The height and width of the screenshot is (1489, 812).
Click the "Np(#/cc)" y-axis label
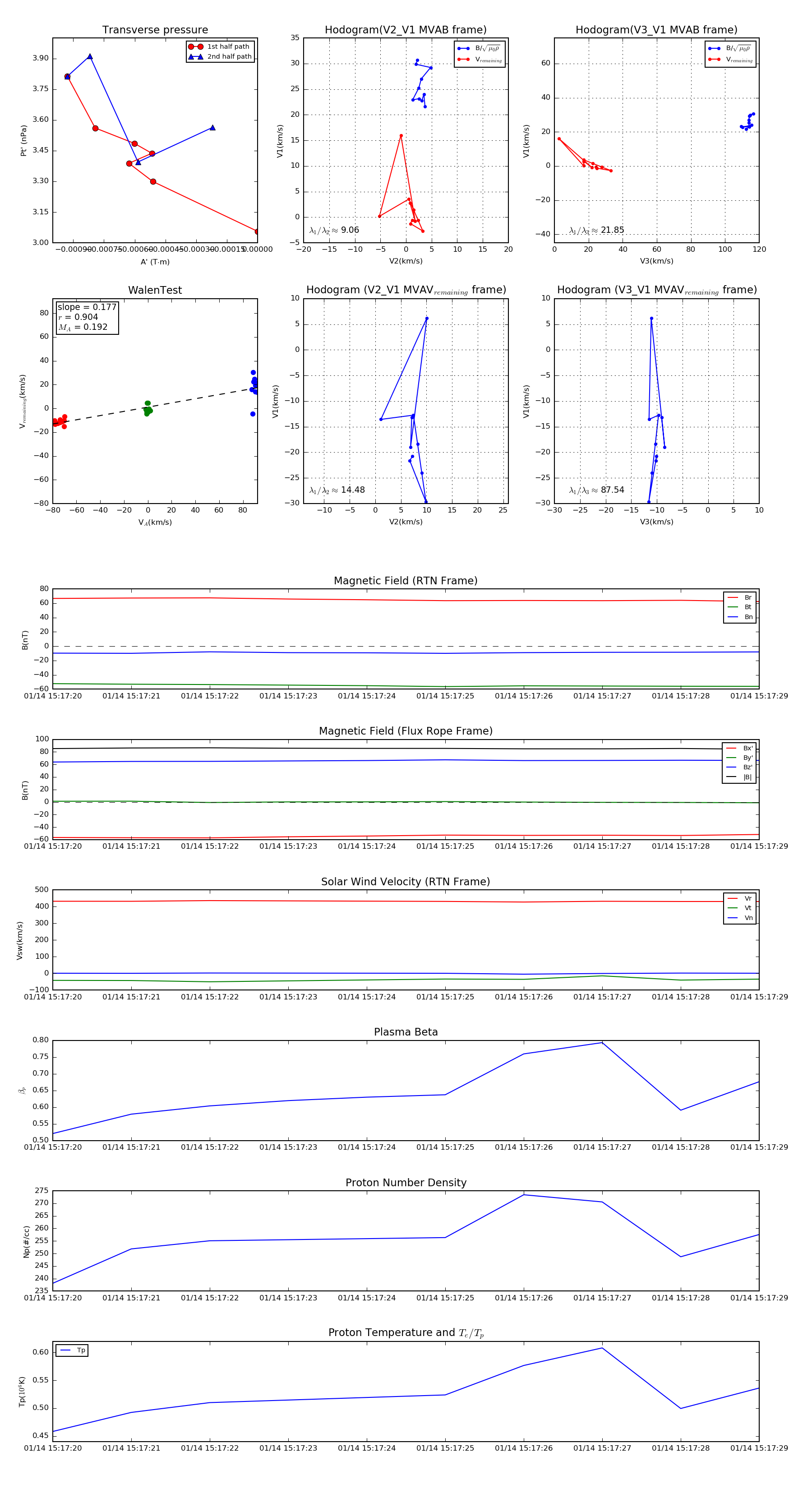[26, 1242]
